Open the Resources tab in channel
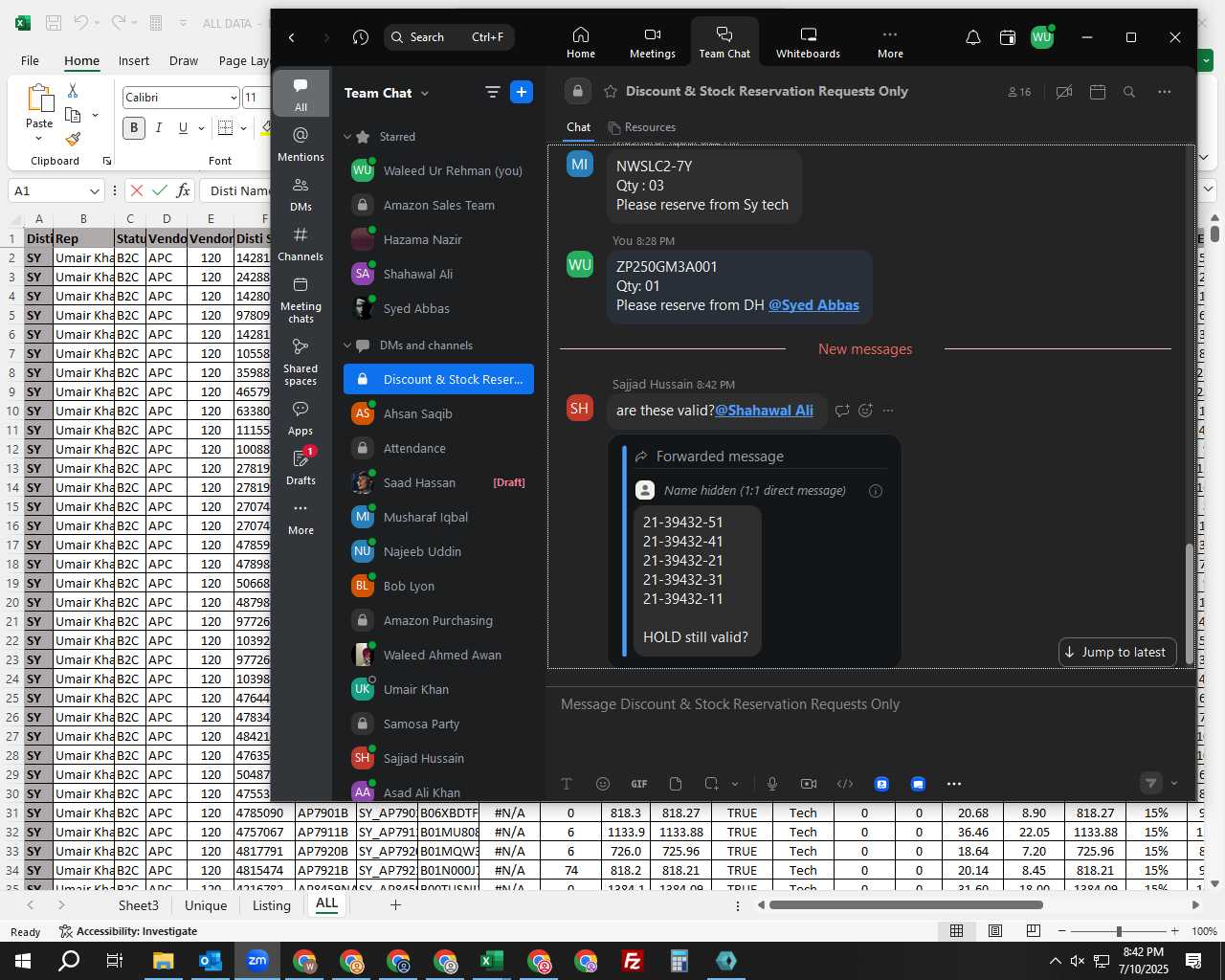 coord(642,127)
